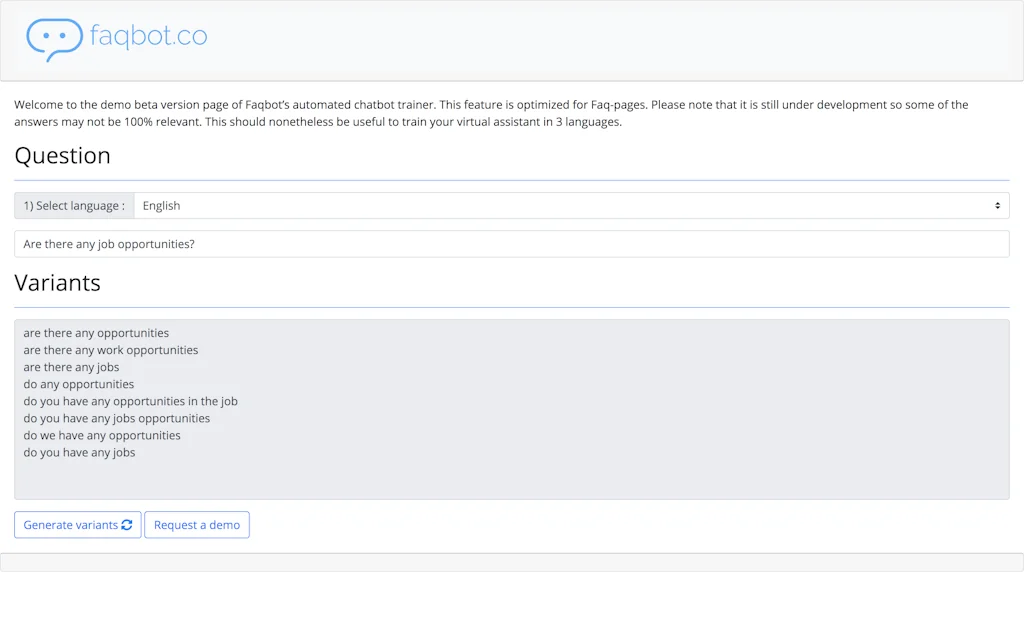Viewport: 1024px width, 640px height.
Task: Click the variant 'are there any jobs'
Action: [70, 366]
